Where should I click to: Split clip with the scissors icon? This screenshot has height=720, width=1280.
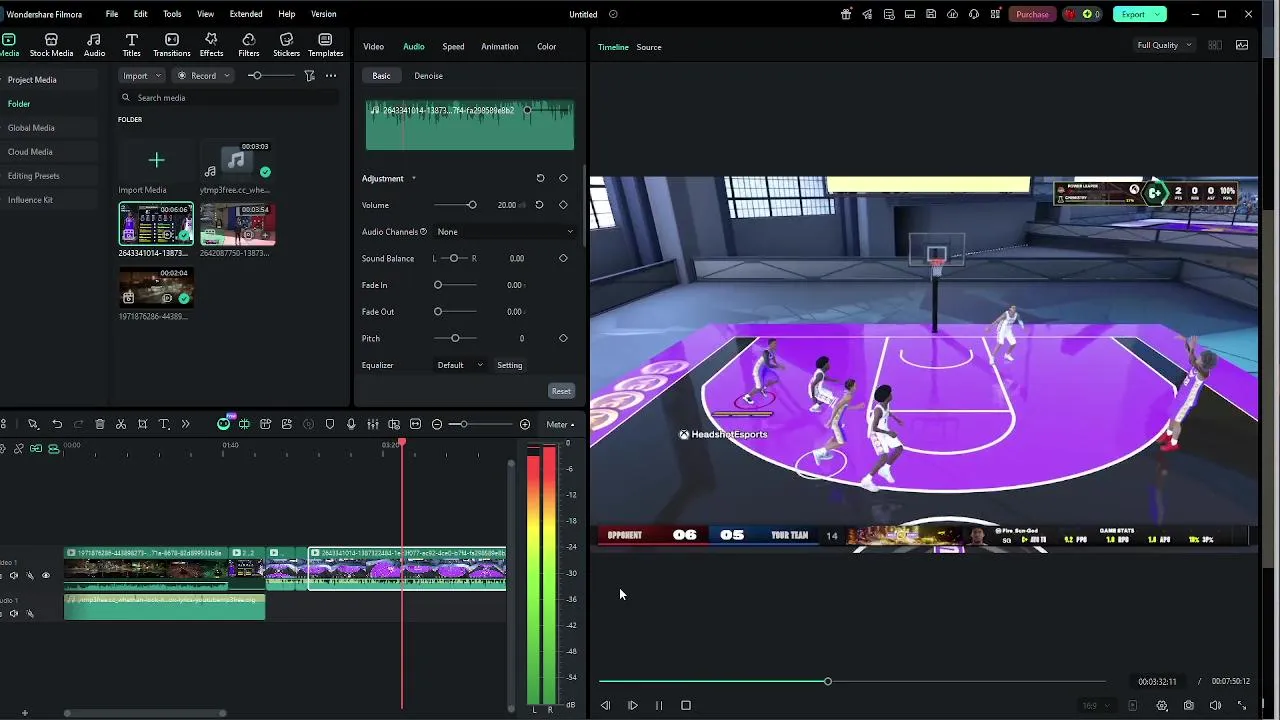[121, 424]
